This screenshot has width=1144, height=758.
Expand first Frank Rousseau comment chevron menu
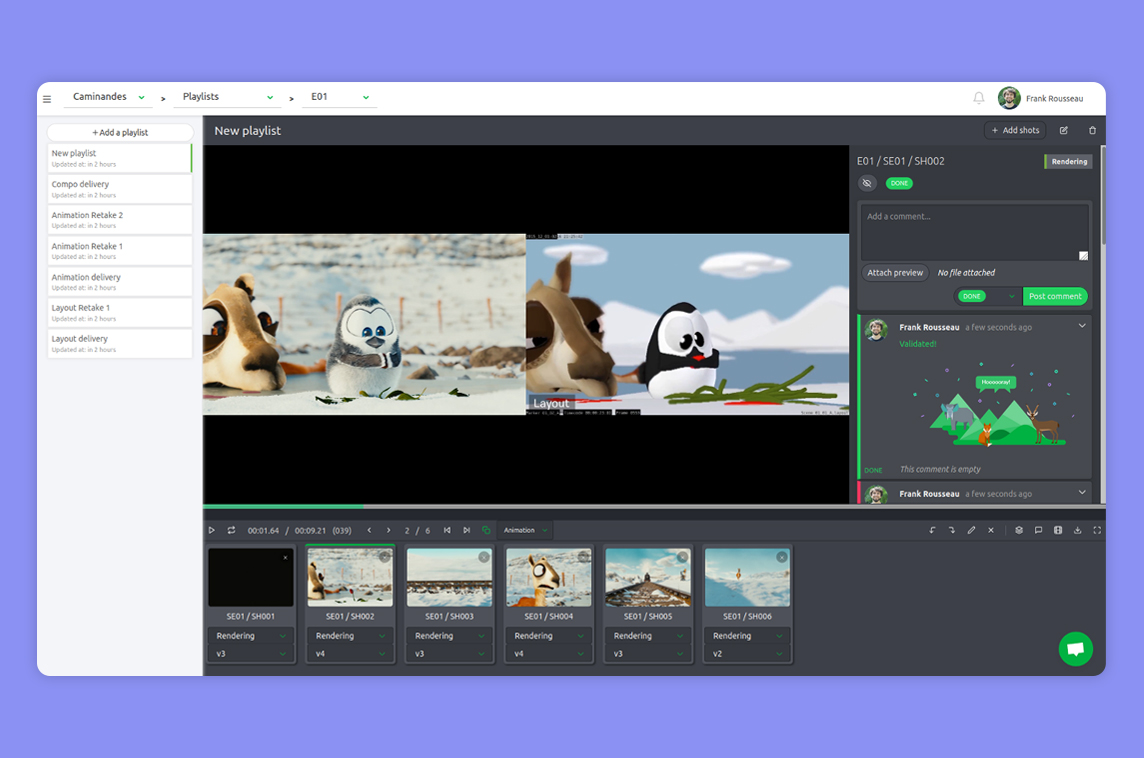(x=1082, y=326)
